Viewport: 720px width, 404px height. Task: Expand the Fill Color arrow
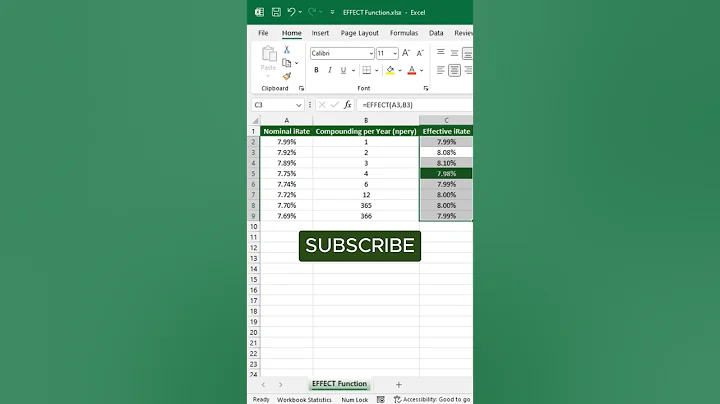coord(400,70)
